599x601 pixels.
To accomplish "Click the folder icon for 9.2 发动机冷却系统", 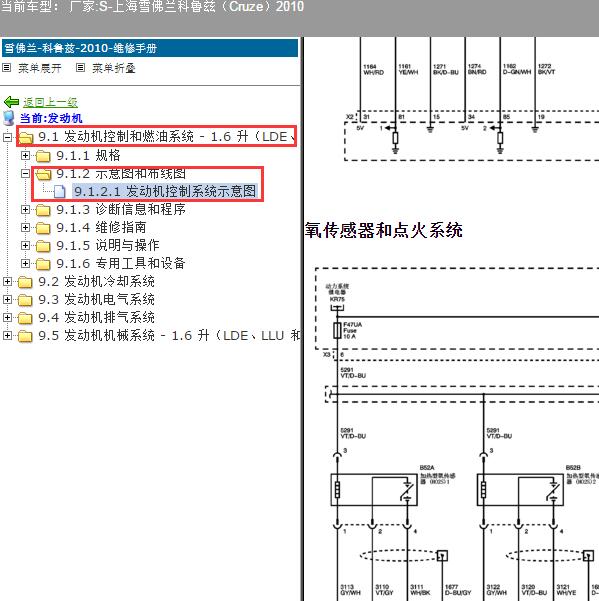I will (25, 282).
